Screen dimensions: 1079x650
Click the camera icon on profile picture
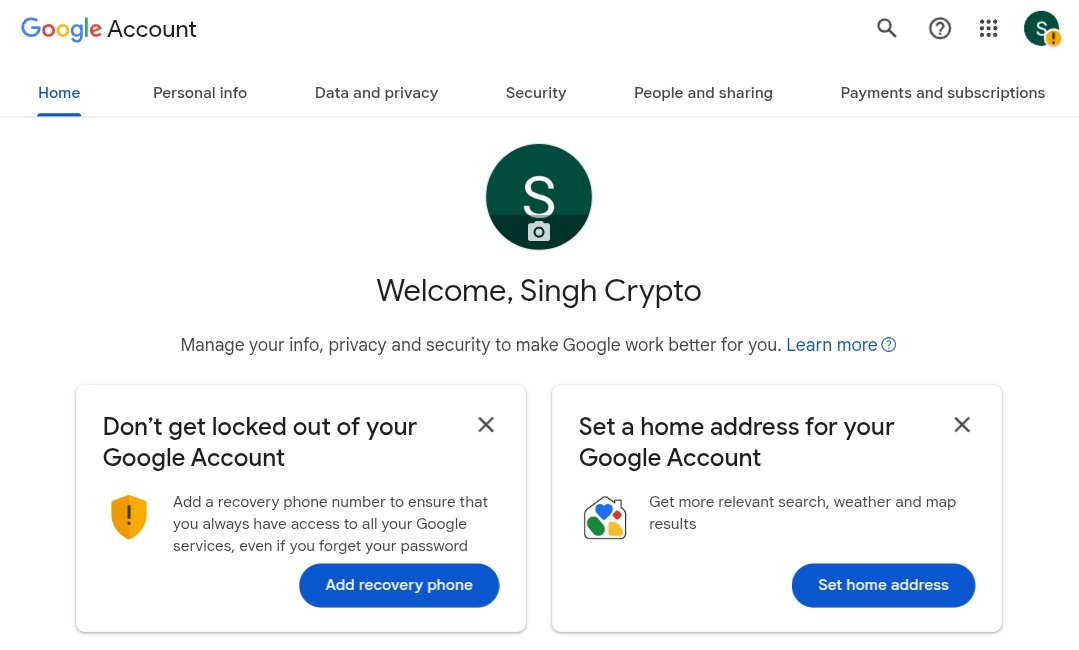539,232
